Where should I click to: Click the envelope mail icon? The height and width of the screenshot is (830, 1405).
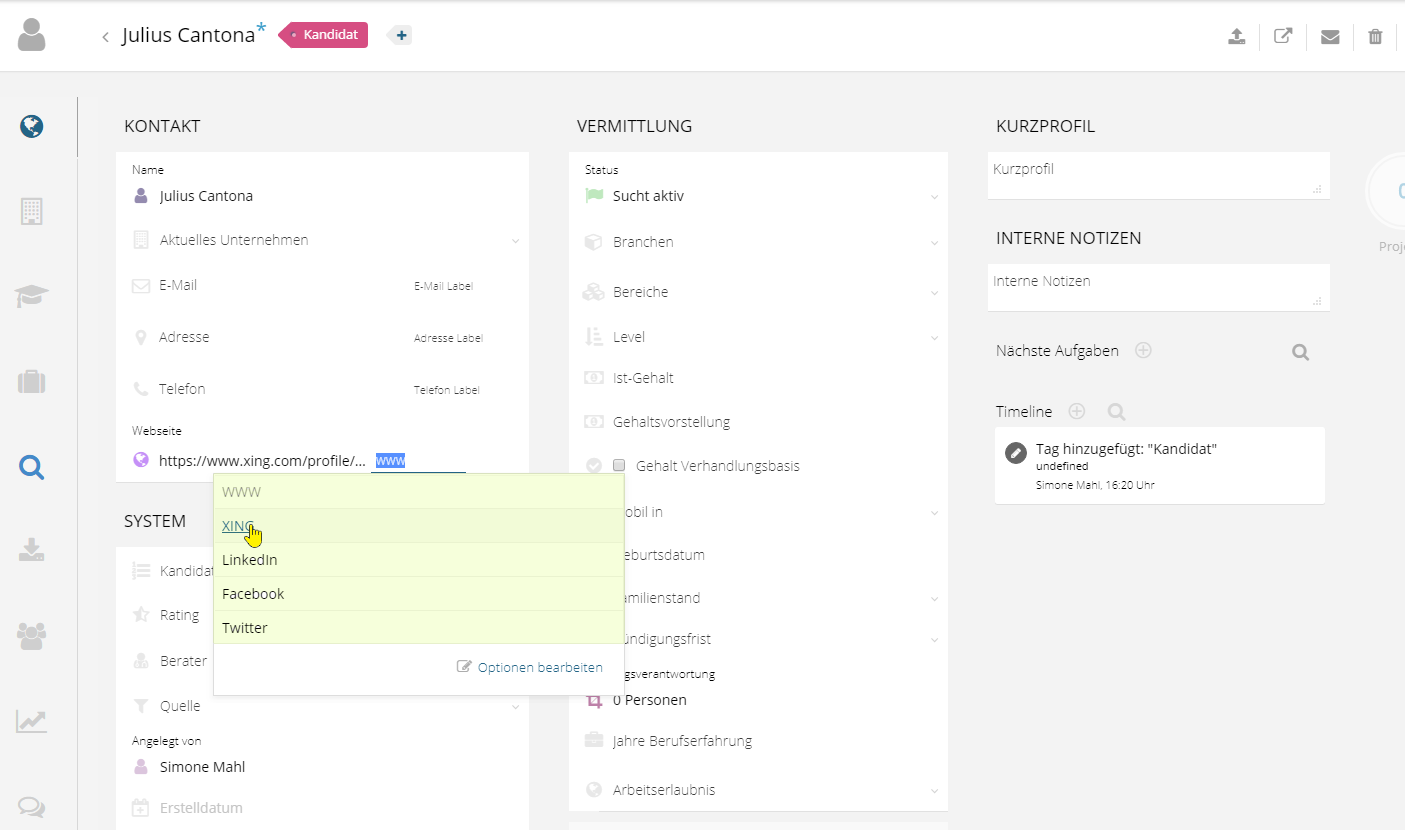coord(1330,37)
